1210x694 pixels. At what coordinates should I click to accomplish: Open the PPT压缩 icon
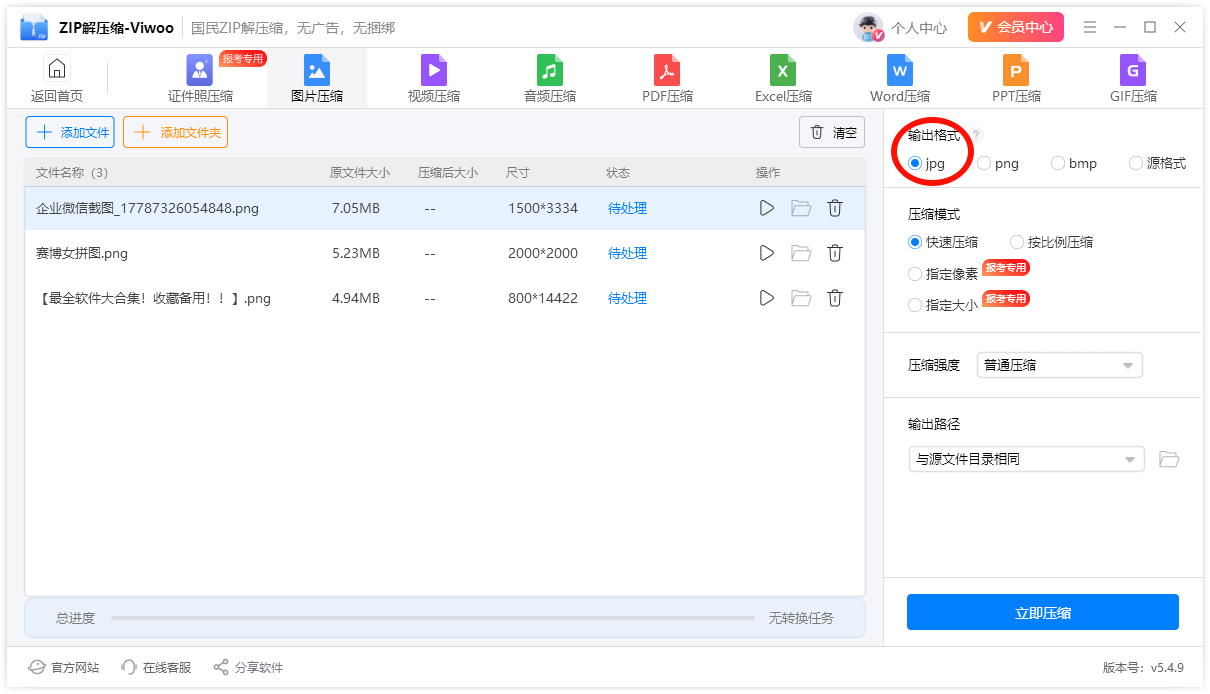tap(1016, 70)
